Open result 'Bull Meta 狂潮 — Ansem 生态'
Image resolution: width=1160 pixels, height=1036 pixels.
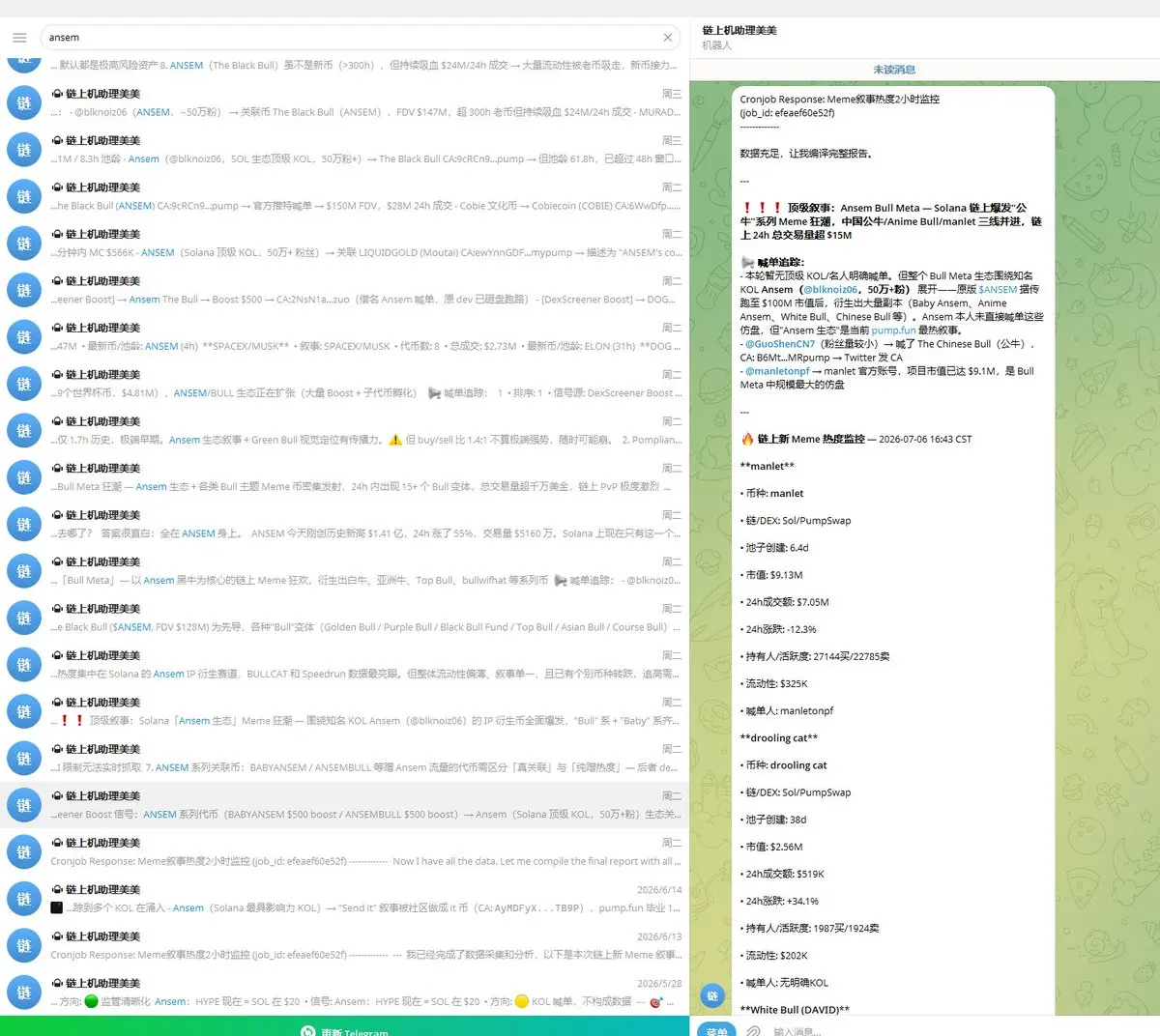(x=344, y=477)
